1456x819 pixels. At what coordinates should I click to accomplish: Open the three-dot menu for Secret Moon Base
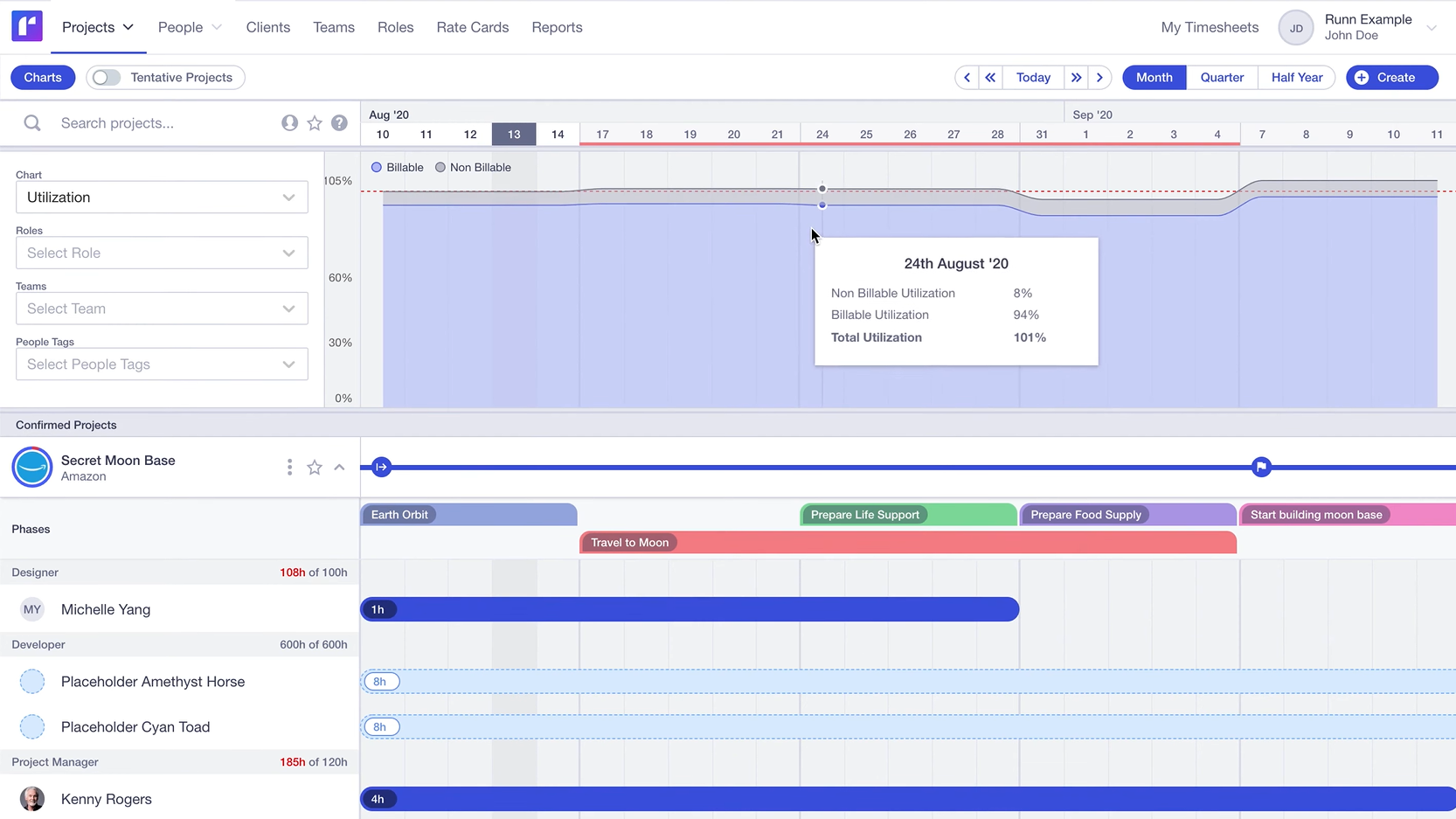pyautogui.click(x=289, y=467)
